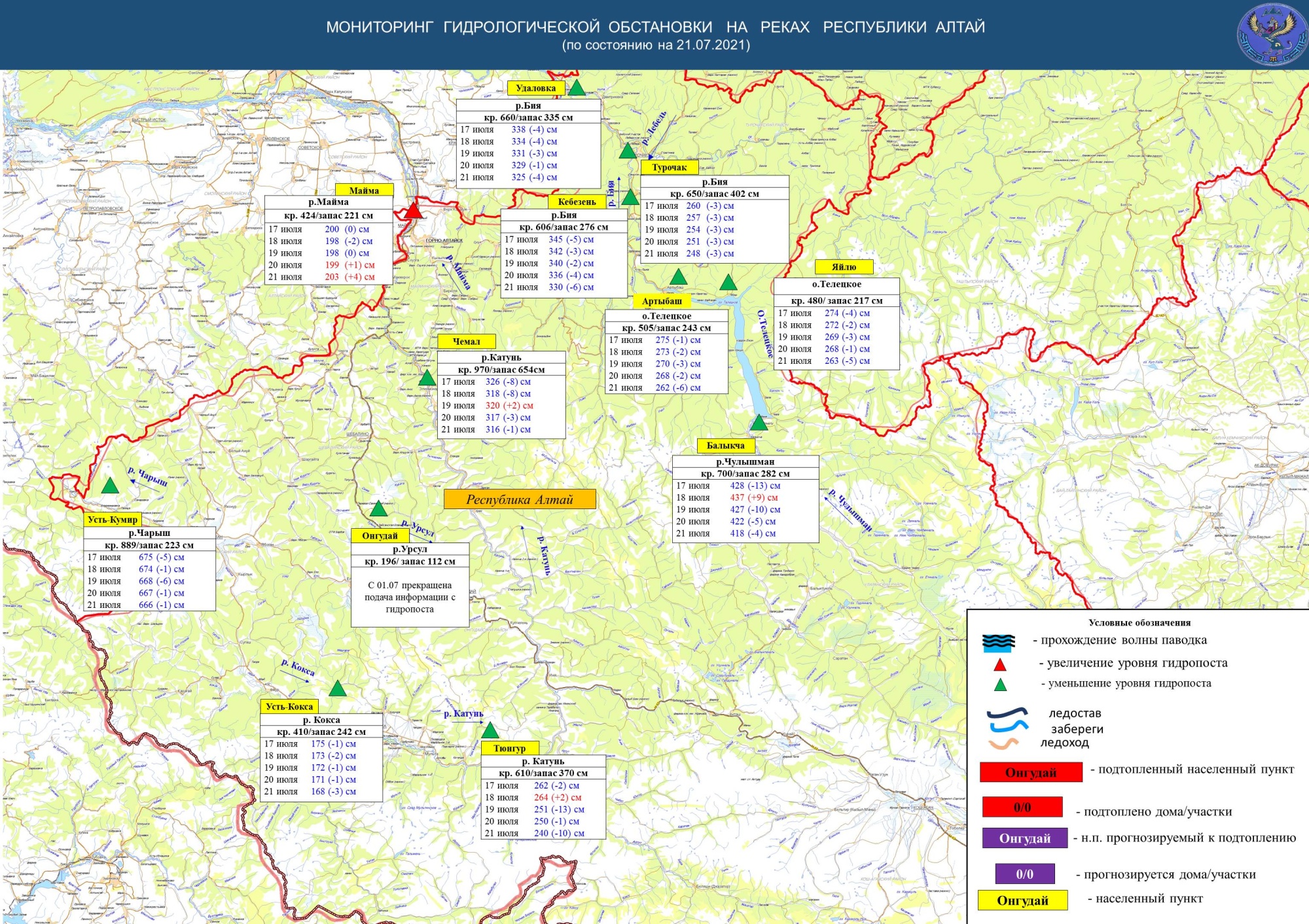Click the yellow Яйлю station label

(844, 267)
